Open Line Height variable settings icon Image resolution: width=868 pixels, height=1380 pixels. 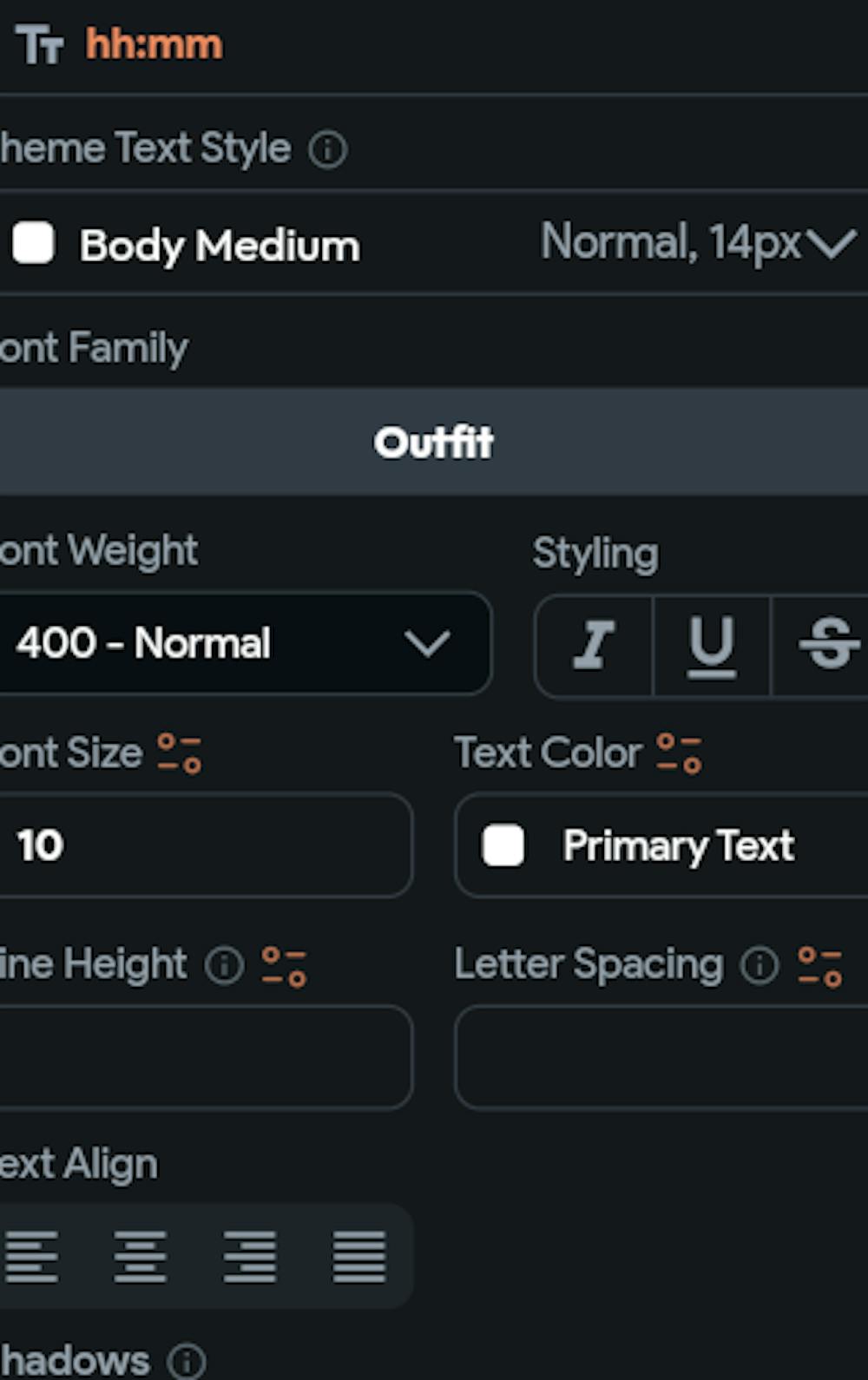[x=285, y=966]
